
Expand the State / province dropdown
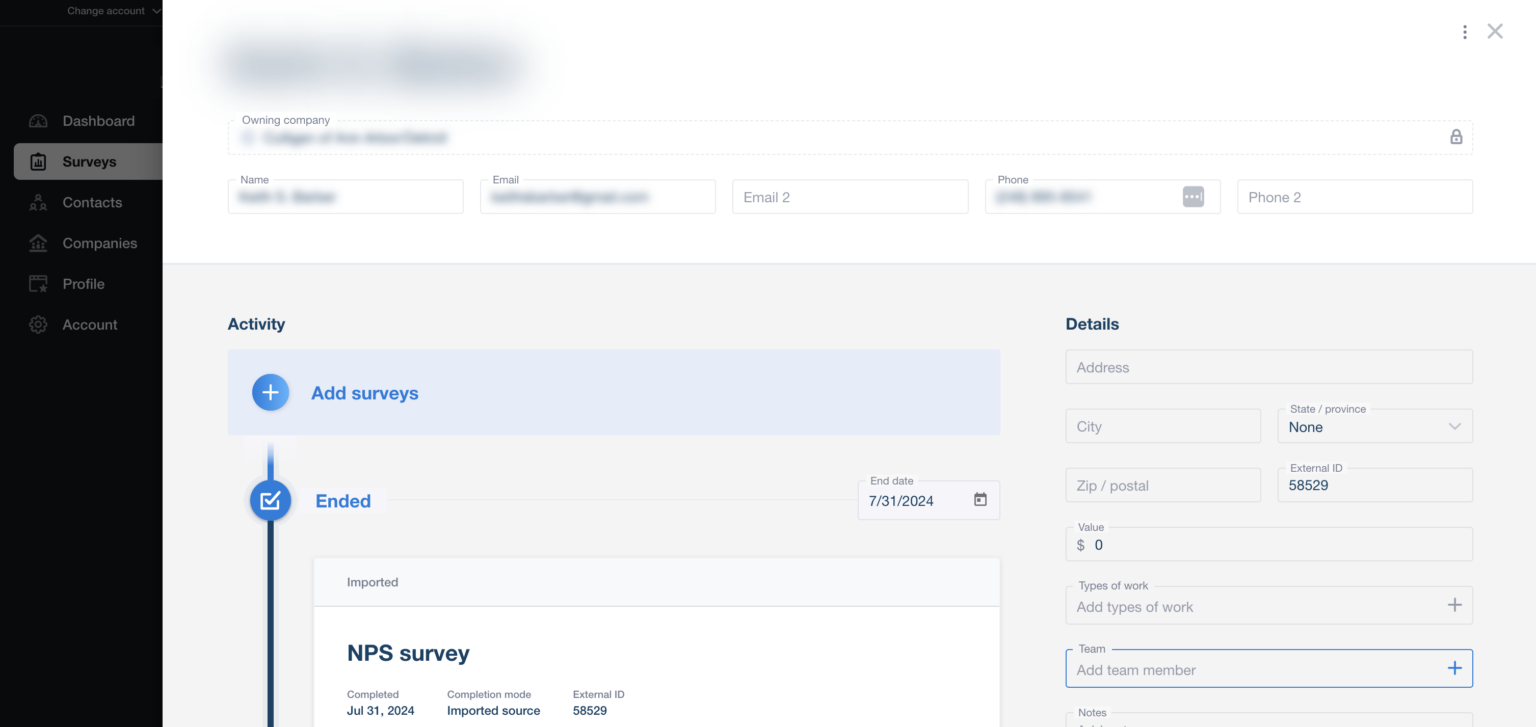point(1457,425)
